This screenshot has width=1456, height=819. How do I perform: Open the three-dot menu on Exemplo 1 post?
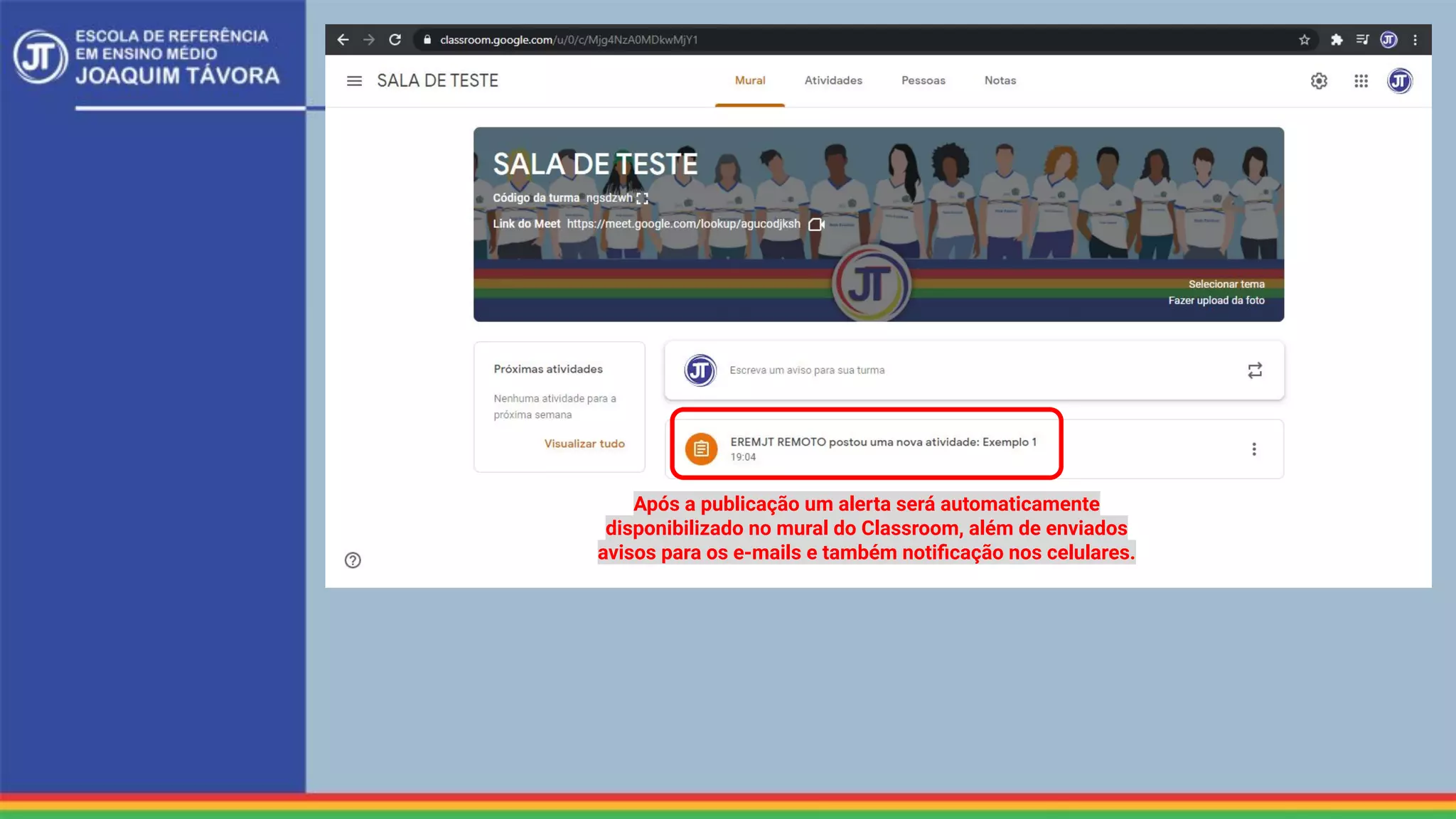click(x=1254, y=449)
